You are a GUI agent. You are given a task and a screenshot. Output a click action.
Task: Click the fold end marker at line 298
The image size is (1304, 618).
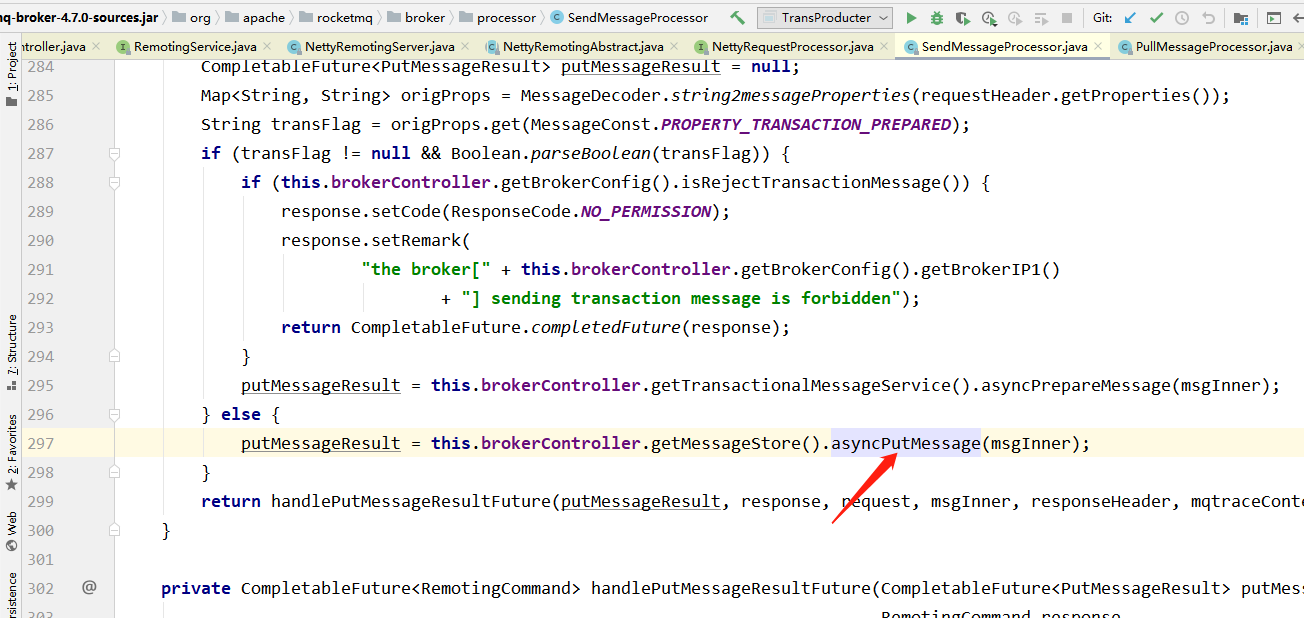[114, 472]
